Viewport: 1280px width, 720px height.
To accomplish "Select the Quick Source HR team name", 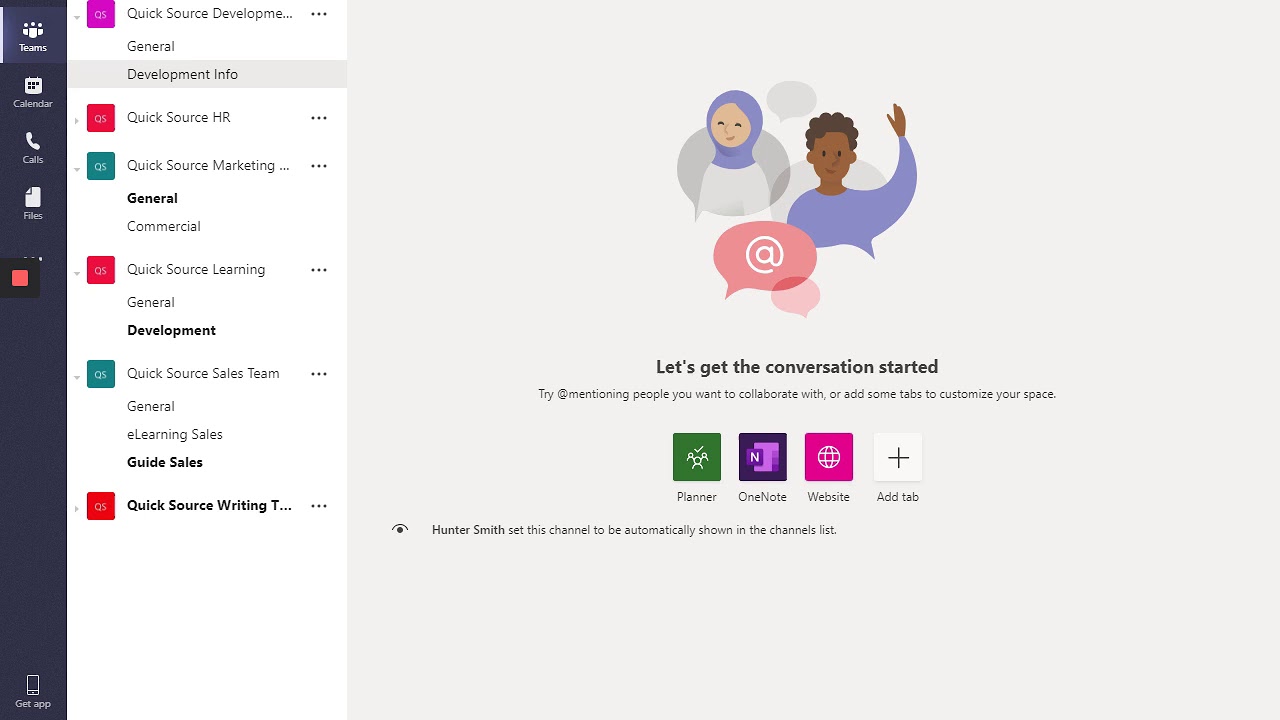I will point(179,117).
